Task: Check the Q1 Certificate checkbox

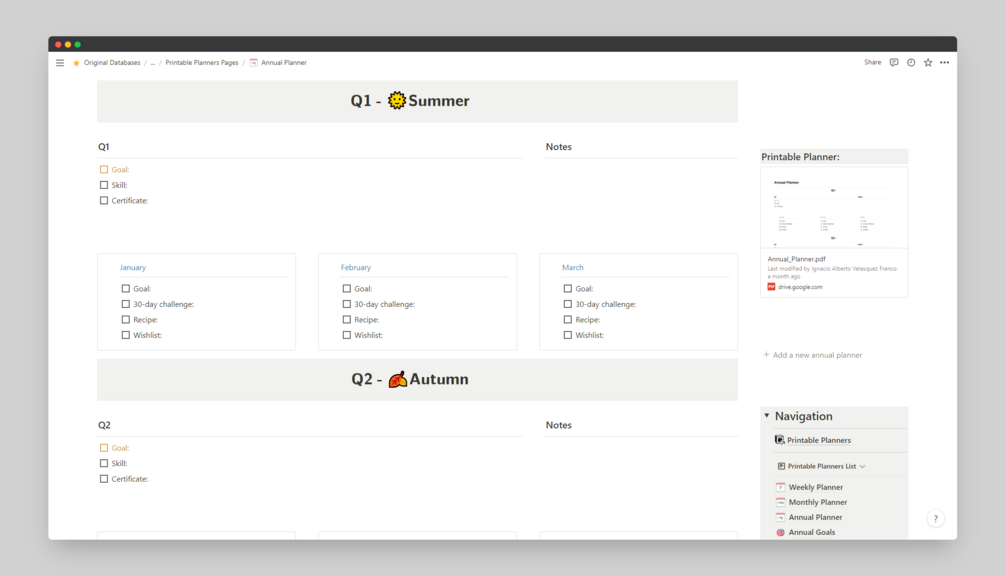Action: (x=104, y=201)
